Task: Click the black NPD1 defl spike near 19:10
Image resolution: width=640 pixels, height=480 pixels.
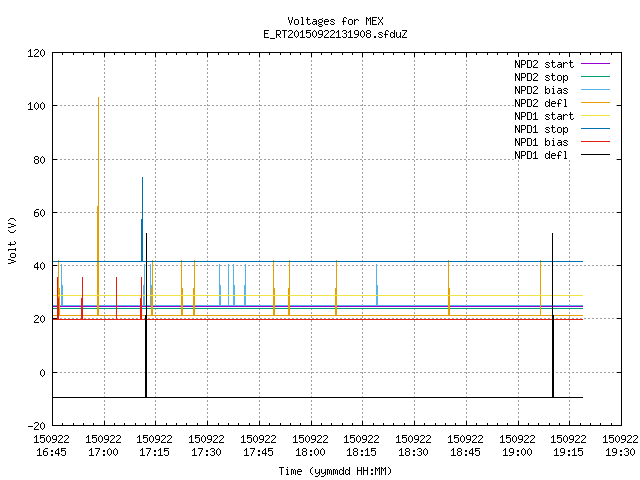Action: [x=553, y=315]
